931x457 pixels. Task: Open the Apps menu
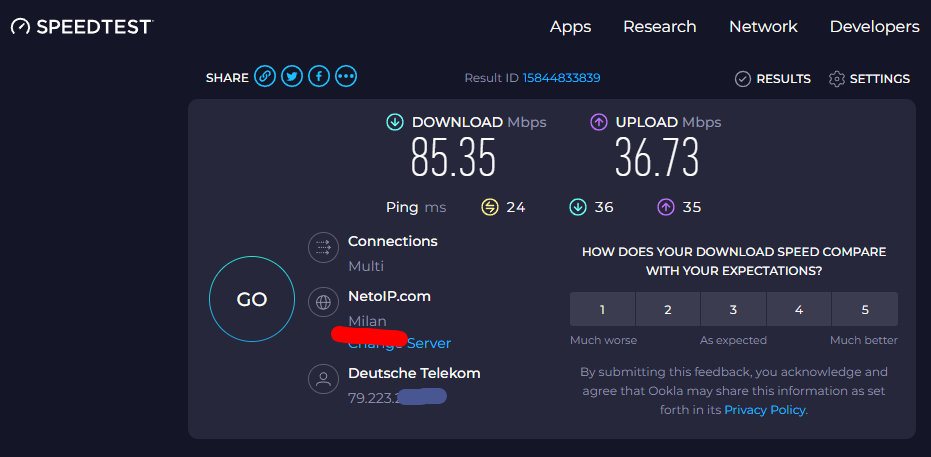(x=571, y=27)
